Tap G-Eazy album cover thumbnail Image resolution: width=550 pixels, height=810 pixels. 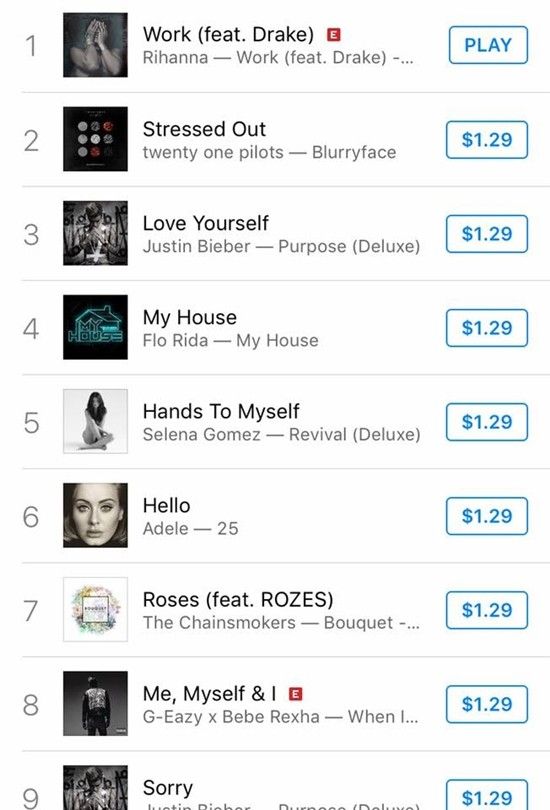(x=95, y=703)
